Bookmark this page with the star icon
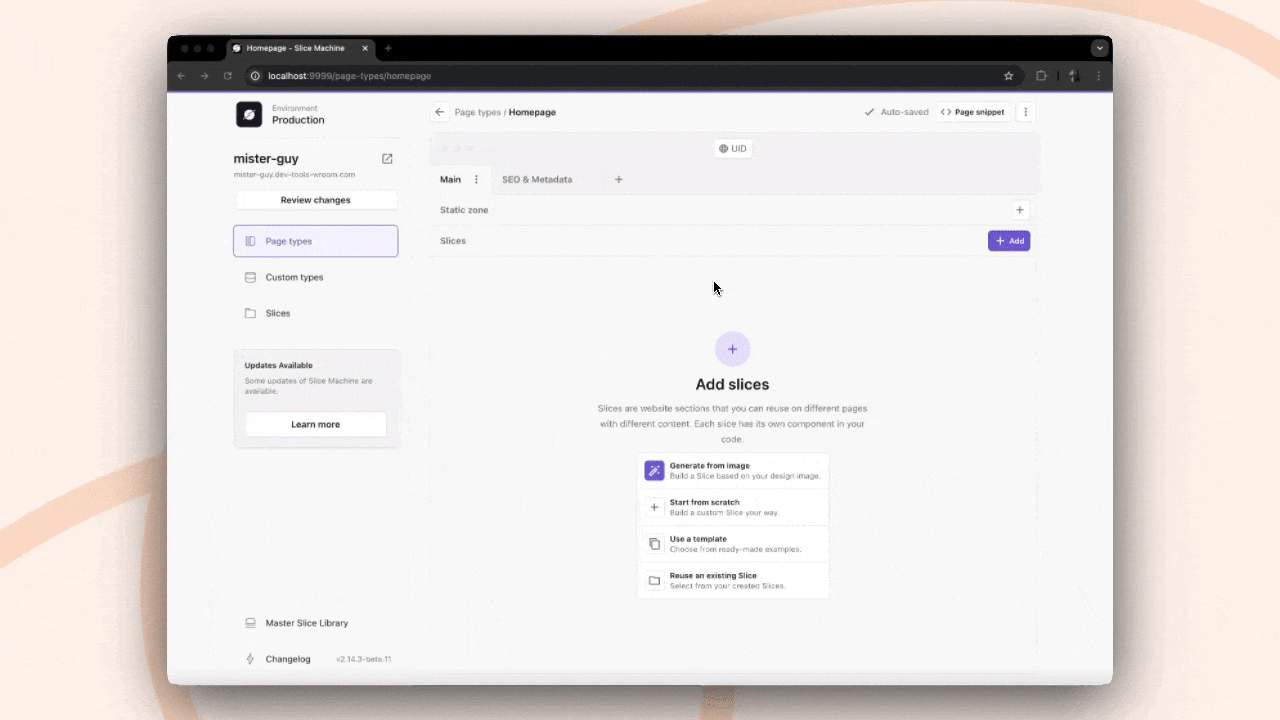The height and width of the screenshot is (720, 1280). 1008,76
